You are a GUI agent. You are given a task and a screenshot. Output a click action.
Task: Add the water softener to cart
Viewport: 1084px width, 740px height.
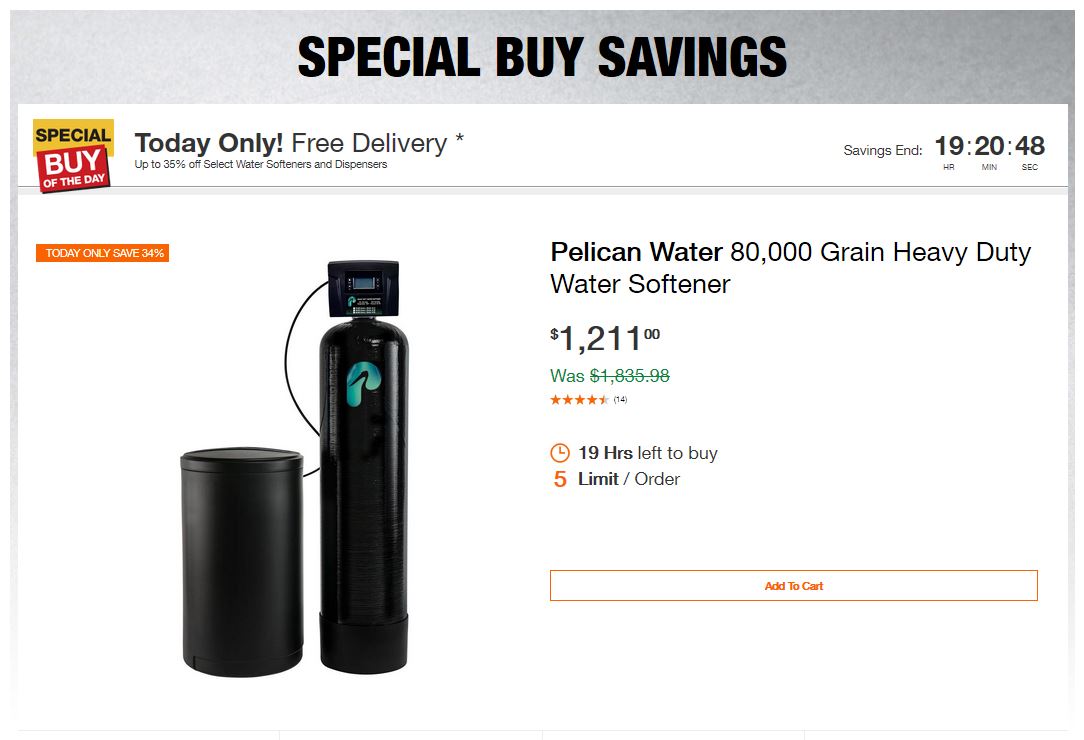tap(793, 586)
